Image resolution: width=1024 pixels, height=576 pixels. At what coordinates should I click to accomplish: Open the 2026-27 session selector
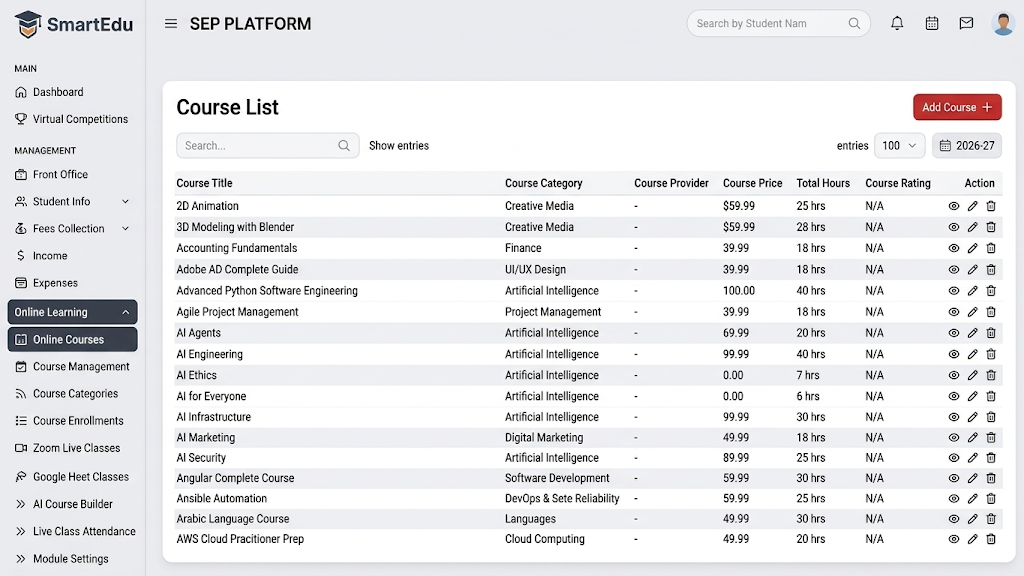pyautogui.click(x=967, y=146)
